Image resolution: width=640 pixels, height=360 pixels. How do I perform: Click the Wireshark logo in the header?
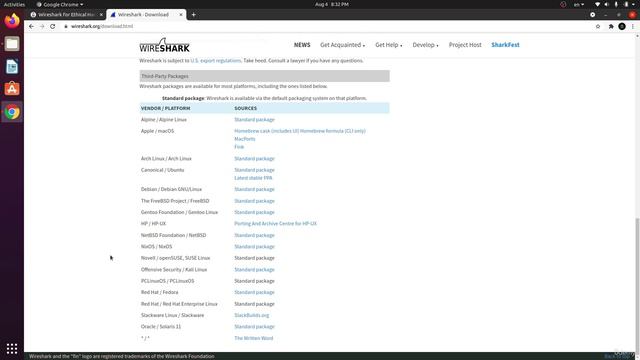tap(164, 45)
